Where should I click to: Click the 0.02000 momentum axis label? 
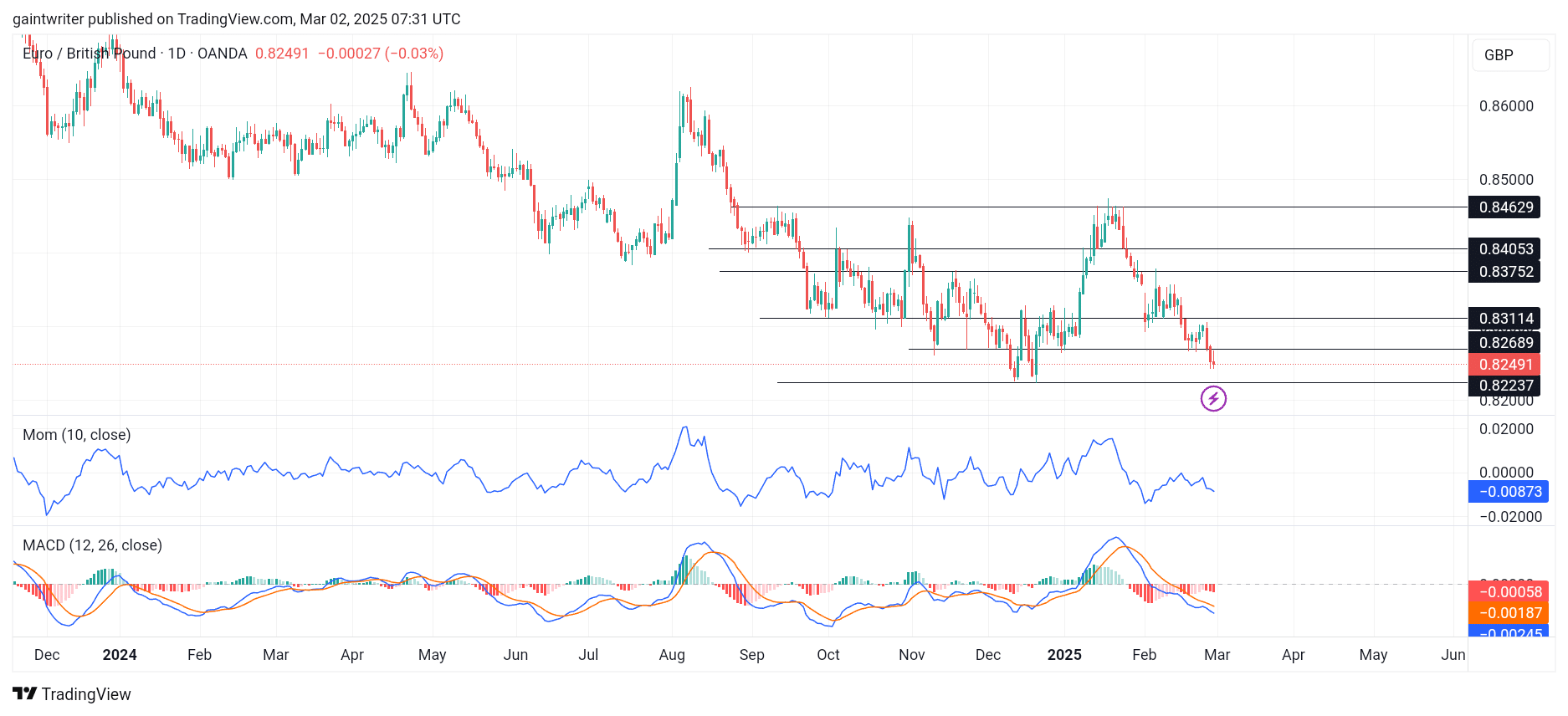click(x=1507, y=429)
